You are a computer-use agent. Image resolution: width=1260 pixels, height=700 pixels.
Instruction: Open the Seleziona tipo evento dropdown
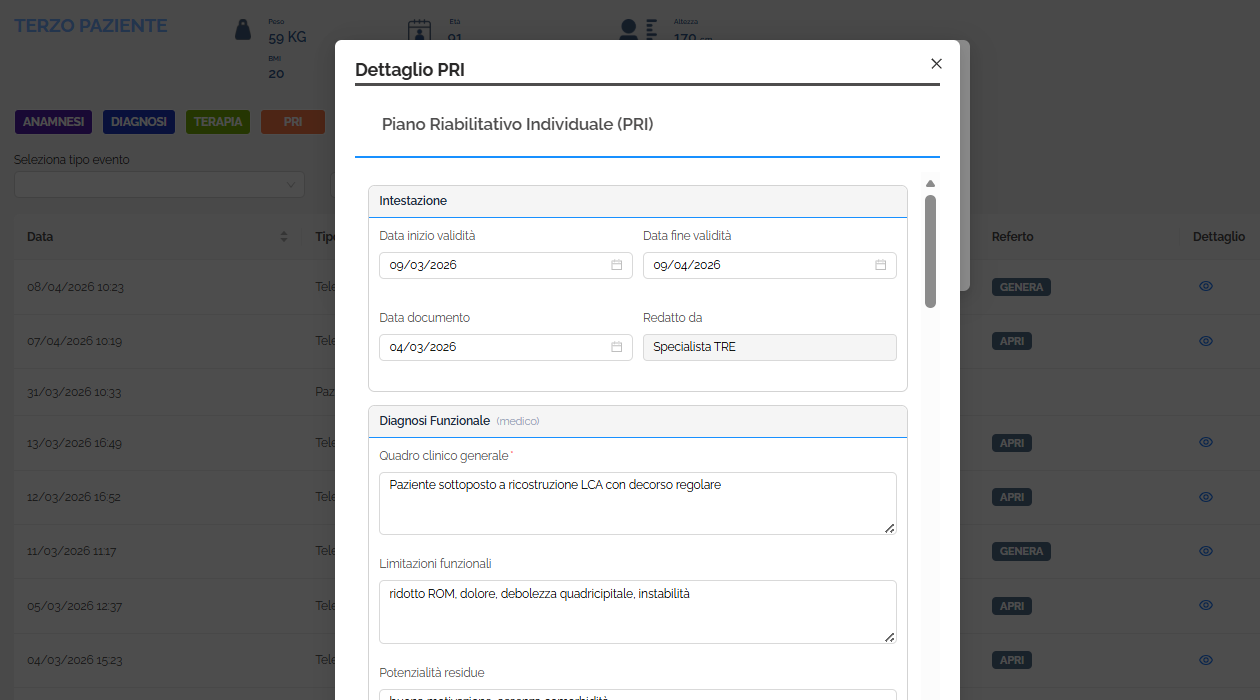(158, 184)
